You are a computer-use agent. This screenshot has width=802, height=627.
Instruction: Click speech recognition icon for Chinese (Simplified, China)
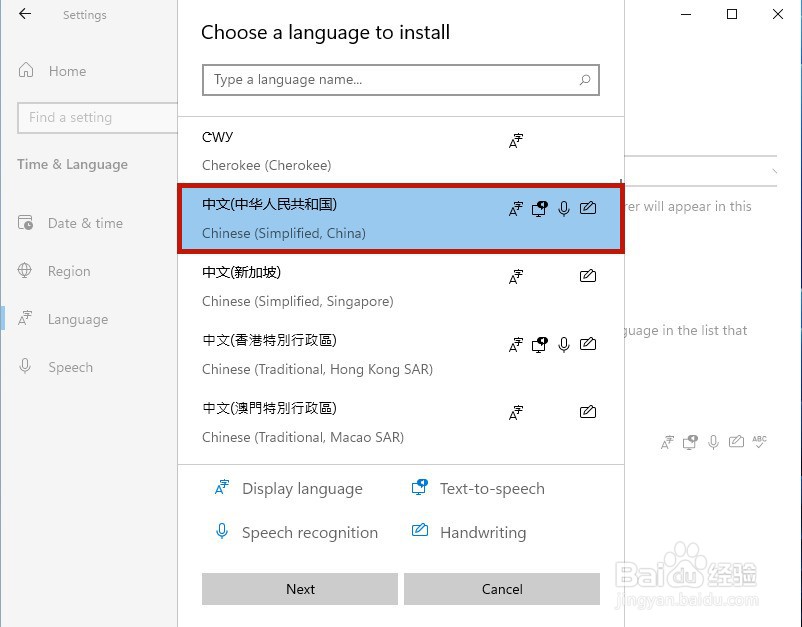coord(564,209)
